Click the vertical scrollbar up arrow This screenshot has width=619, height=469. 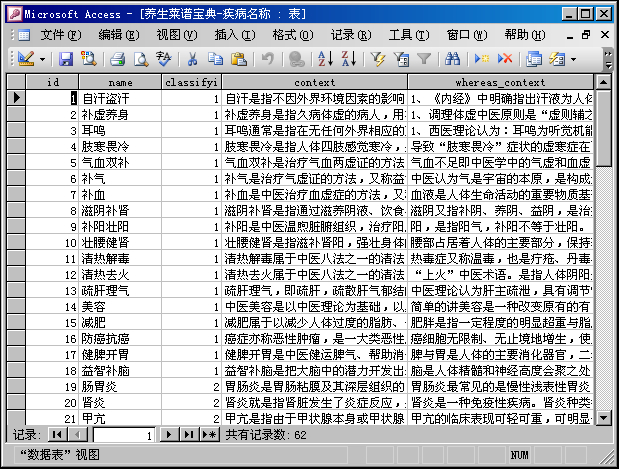[603, 82]
